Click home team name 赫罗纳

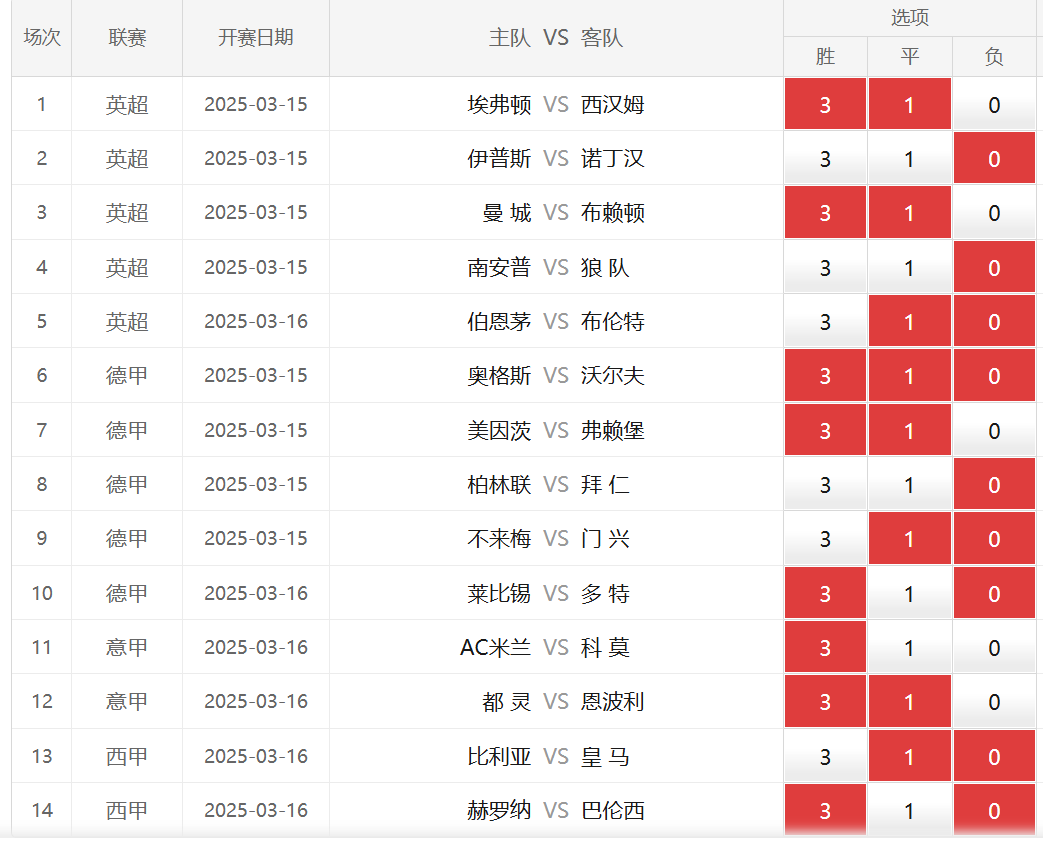pos(499,810)
